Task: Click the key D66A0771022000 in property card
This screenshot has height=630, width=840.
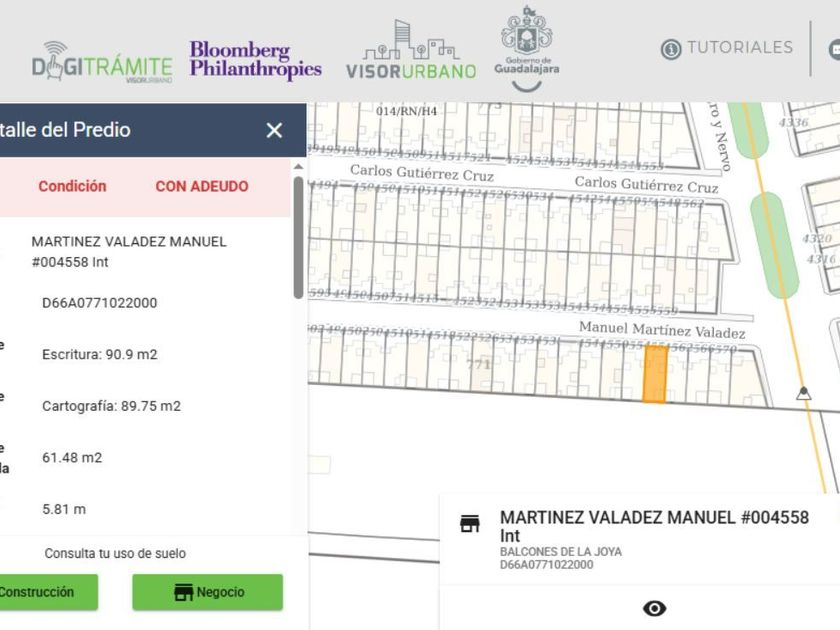Action: 546,565
